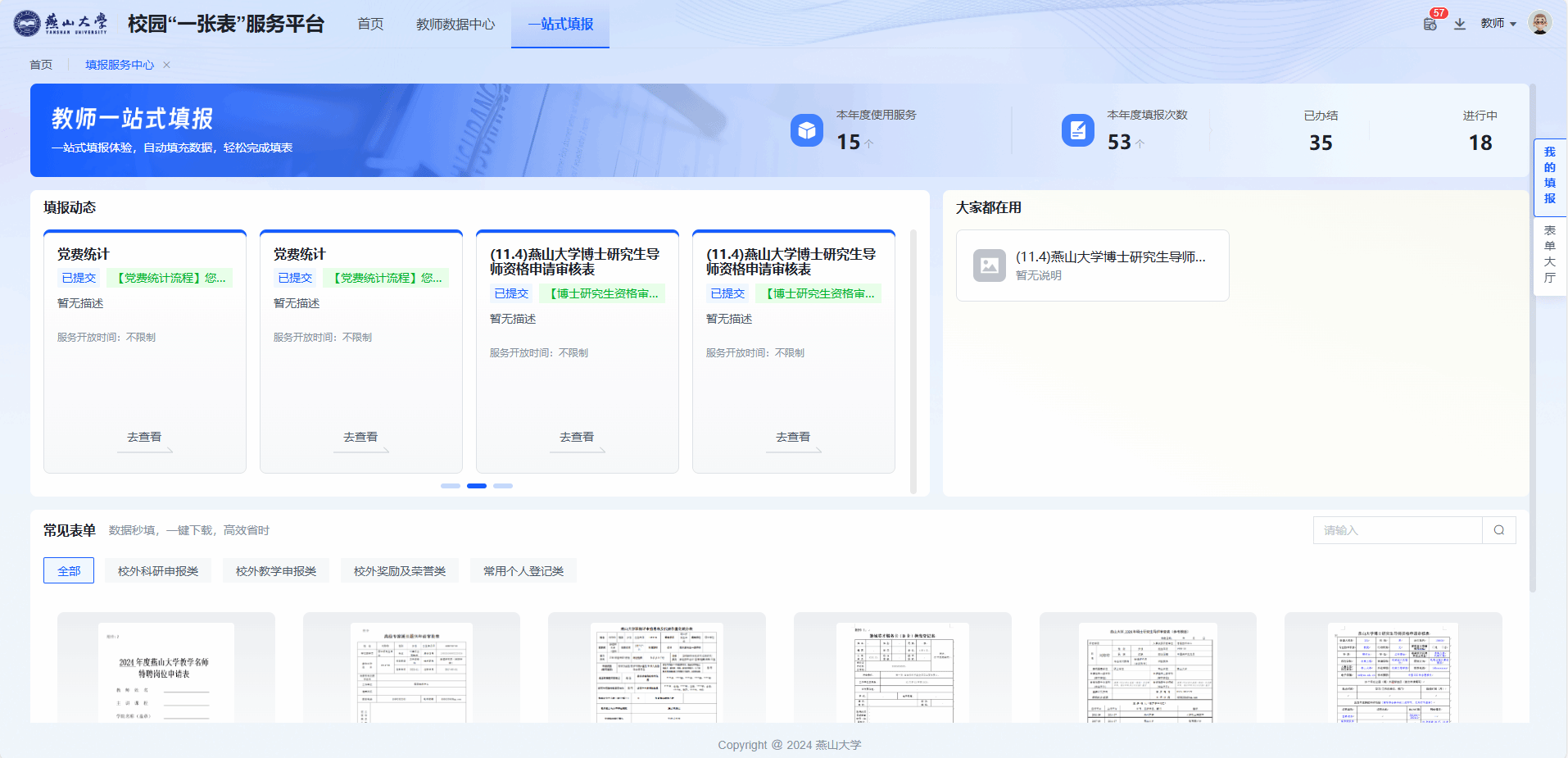The image size is (1568, 758).
Task: Close the 填报服务中心 breadcrumb tab
Action: pos(167,65)
